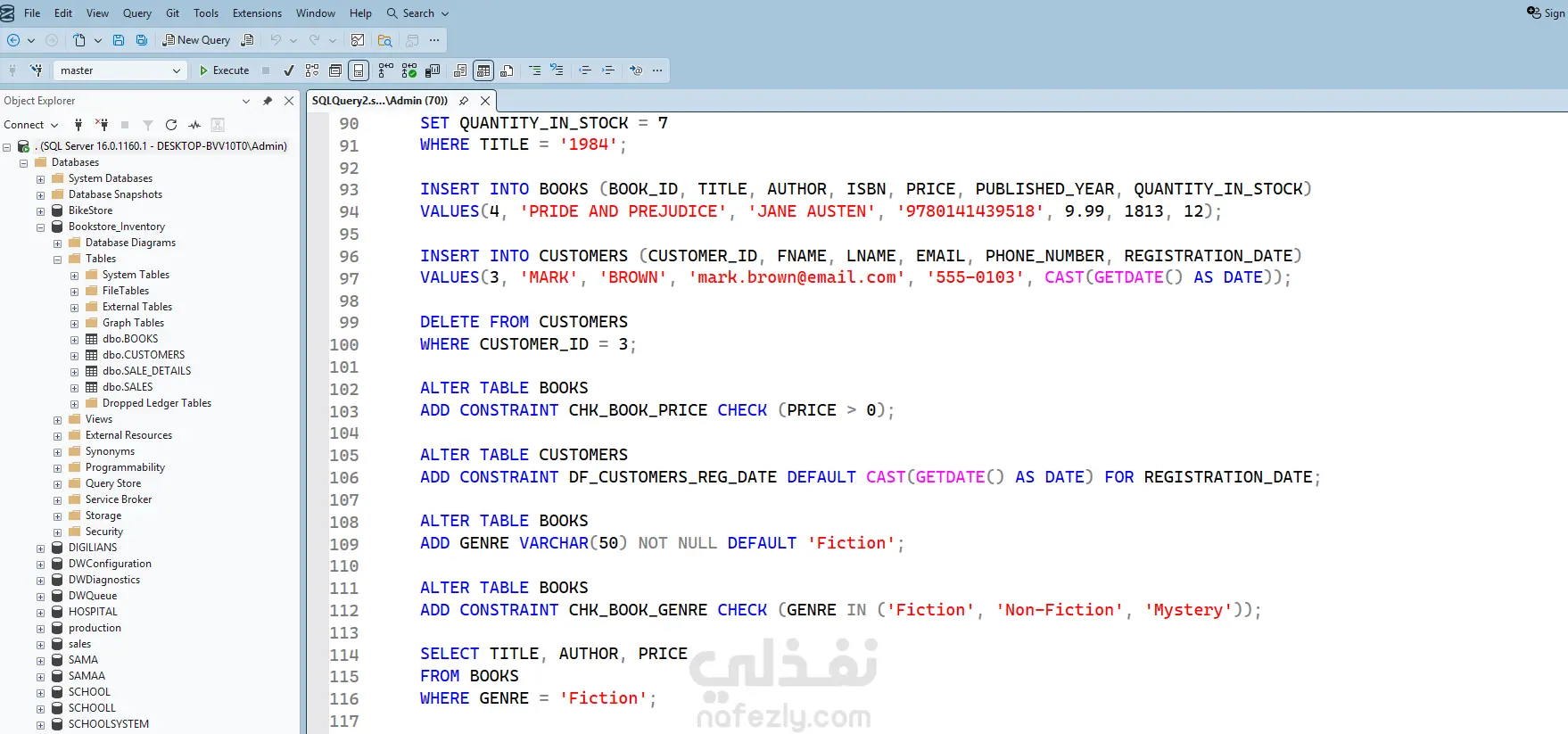Pin the Object Explorer panel
Screen dimensions: 1568x734
coord(268,101)
